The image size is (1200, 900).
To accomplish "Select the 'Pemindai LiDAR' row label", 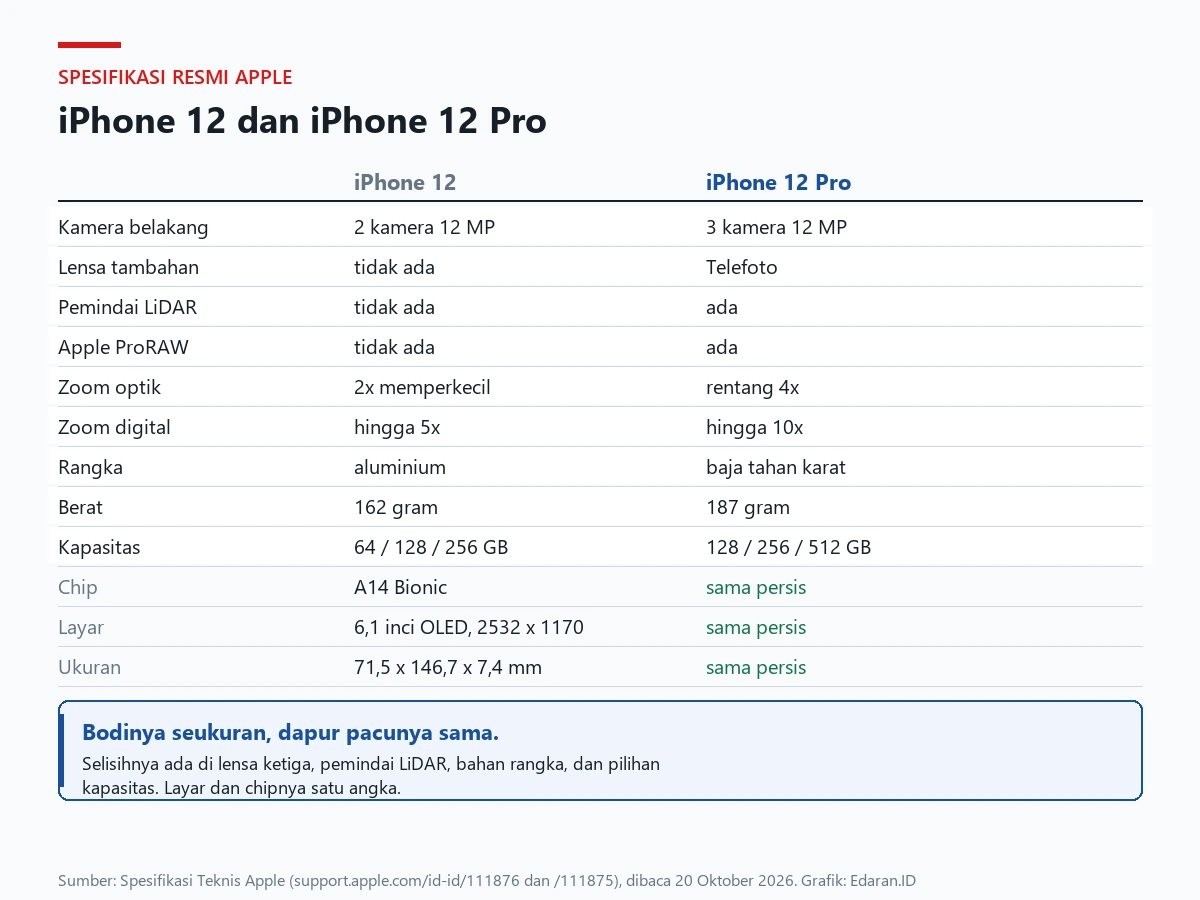I will point(127,307).
